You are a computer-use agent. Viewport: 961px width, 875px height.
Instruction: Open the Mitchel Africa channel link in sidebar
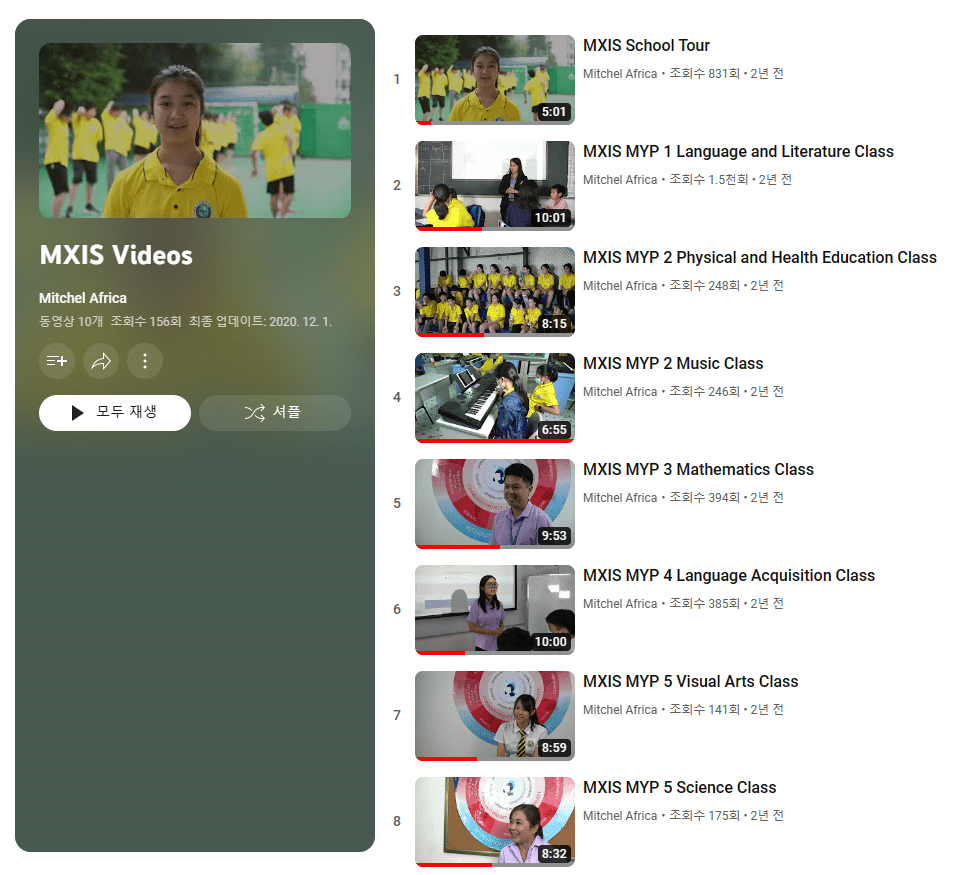83,298
